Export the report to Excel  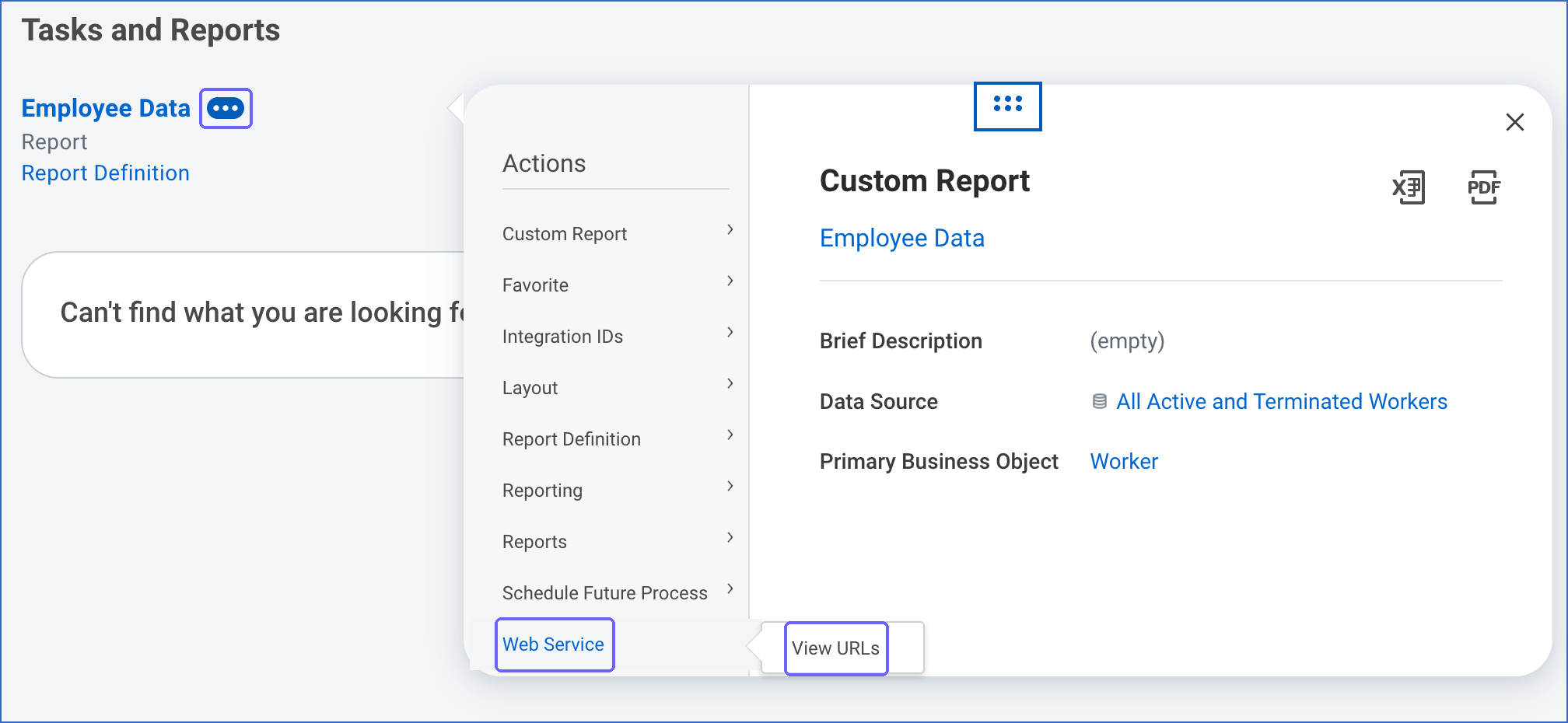(x=1409, y=187)
